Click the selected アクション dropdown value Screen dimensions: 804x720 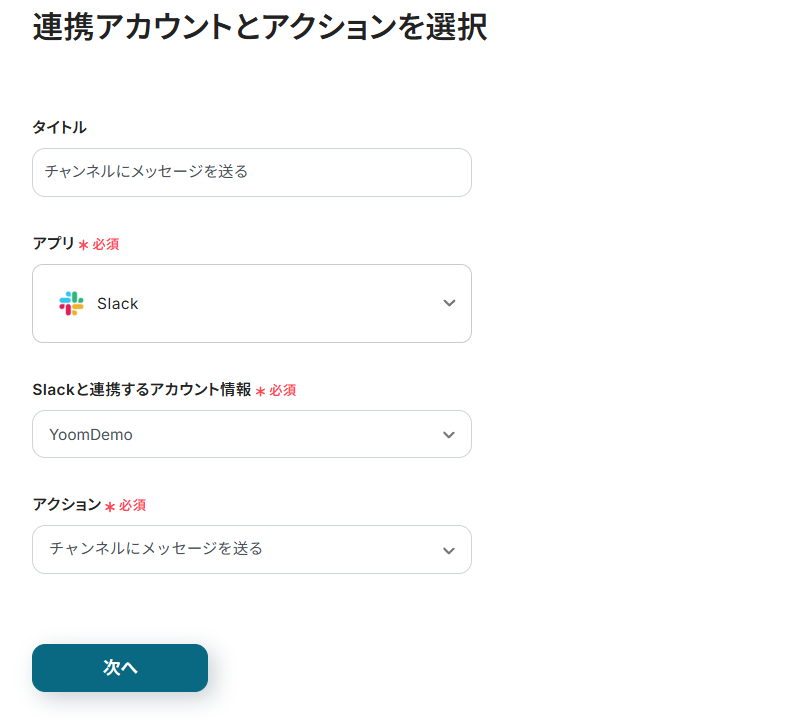coord(156,549)
